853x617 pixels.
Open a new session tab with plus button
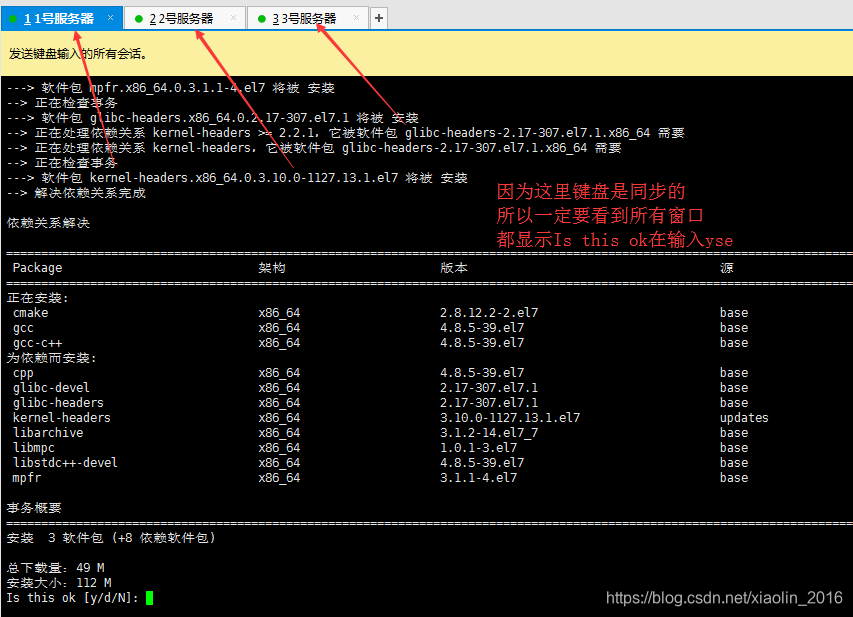point(379,18)
